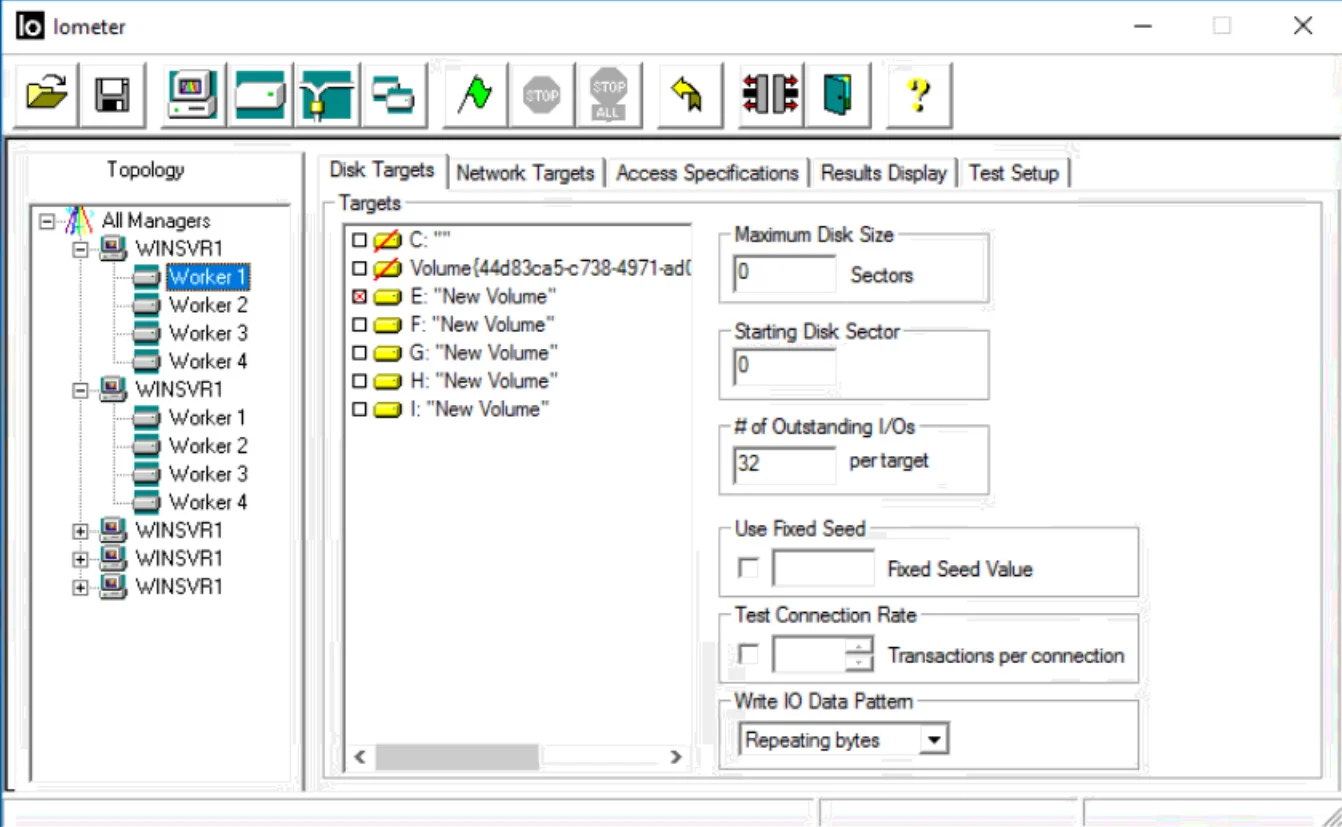Tick the C: target checkbox
Screen dimensions: 1342x827
tap(359, 241)
